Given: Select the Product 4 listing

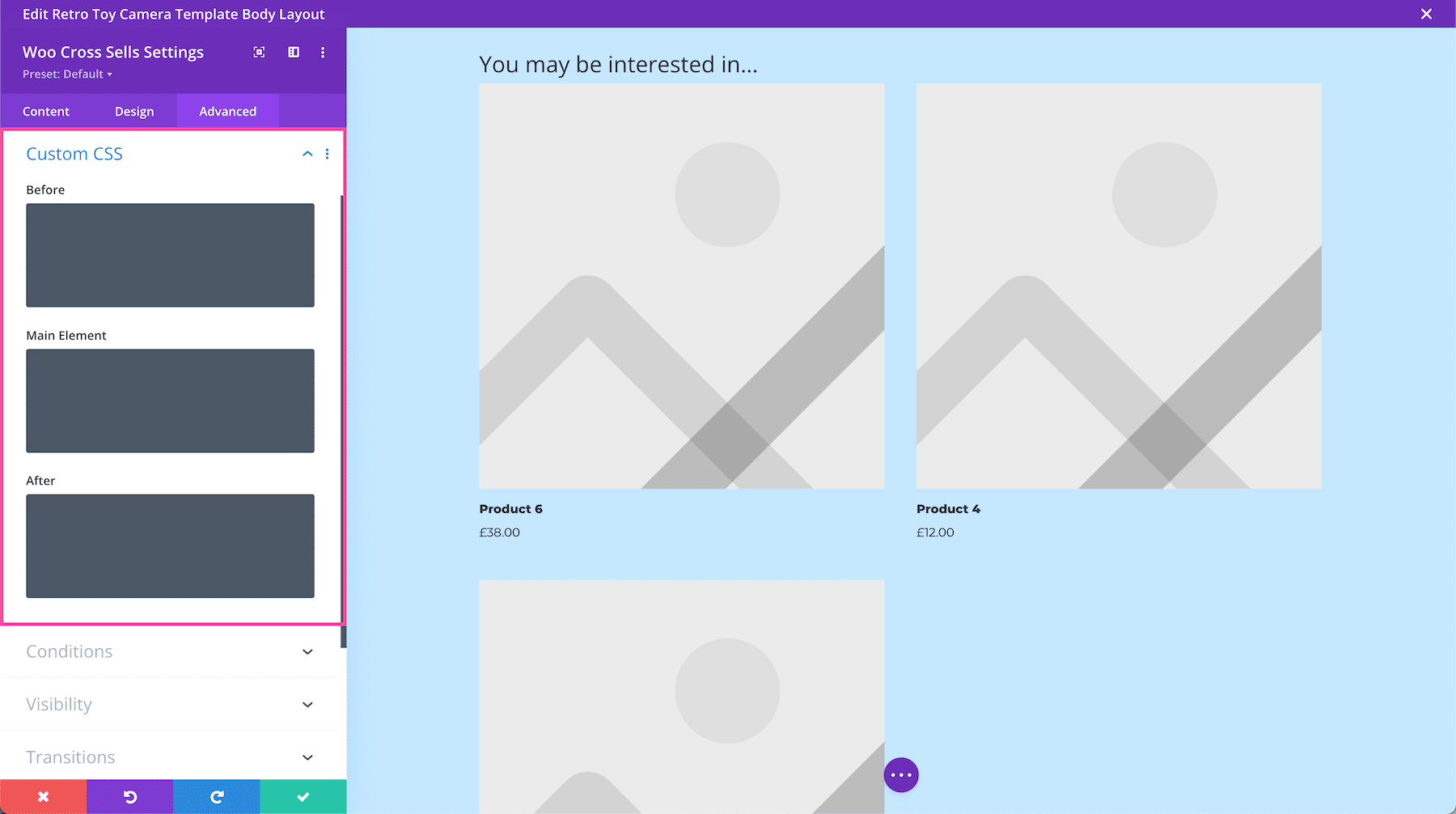Looking at the screenshot, I should pyautogui.click(x=948, y=509).
